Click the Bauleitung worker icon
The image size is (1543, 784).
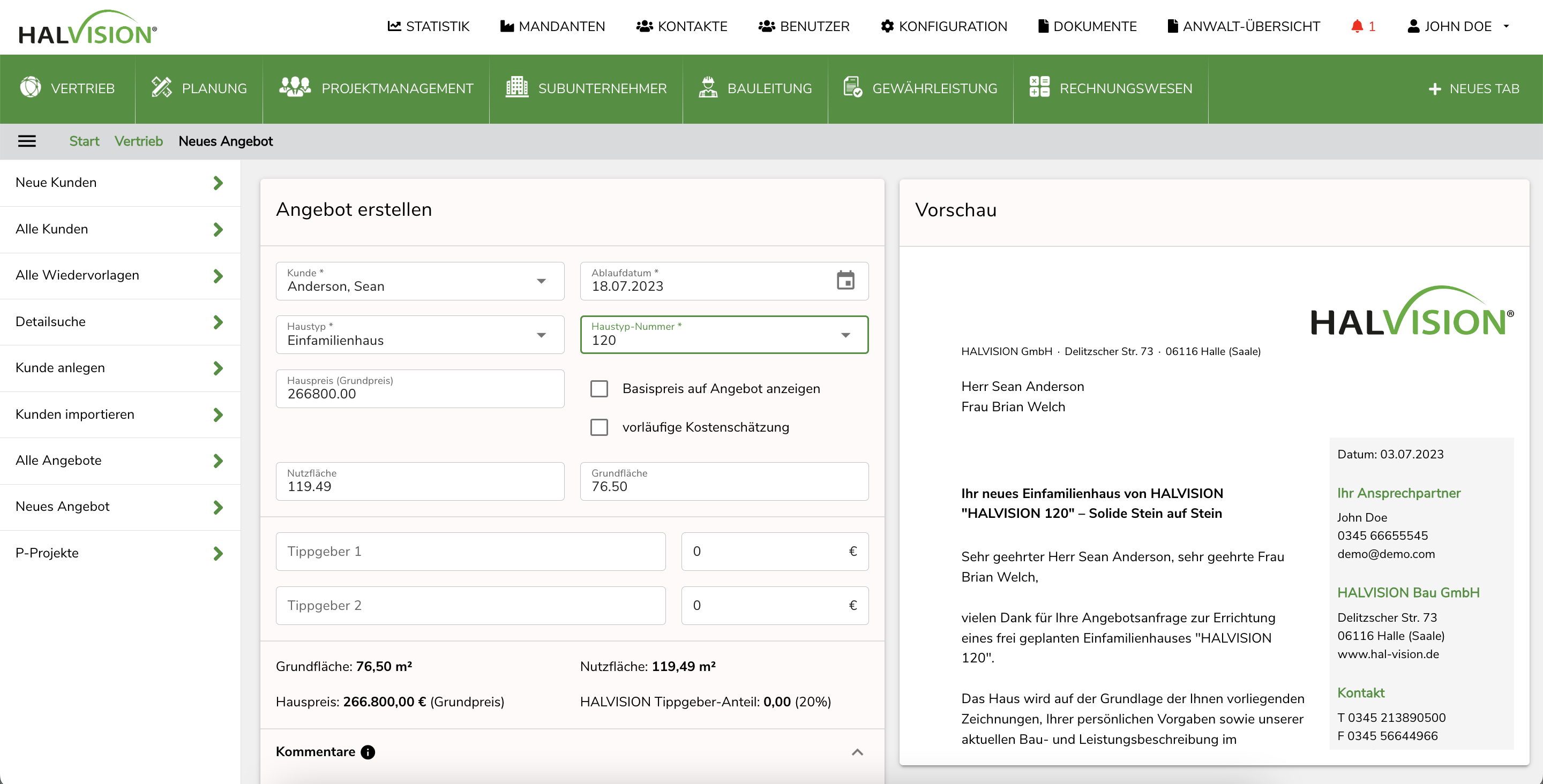pyautogui.click(x=708, y=88)
